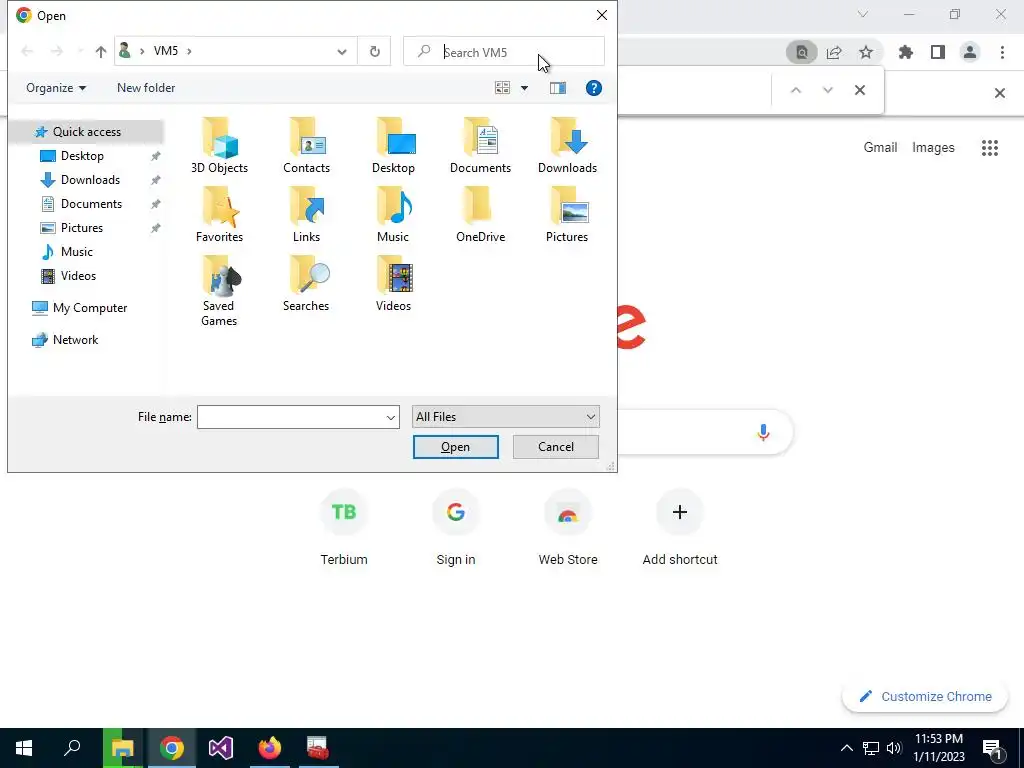Select Music in the sidebar
Screen dimensions: 1024x768
pyautogui.click(x=76, y=252)
